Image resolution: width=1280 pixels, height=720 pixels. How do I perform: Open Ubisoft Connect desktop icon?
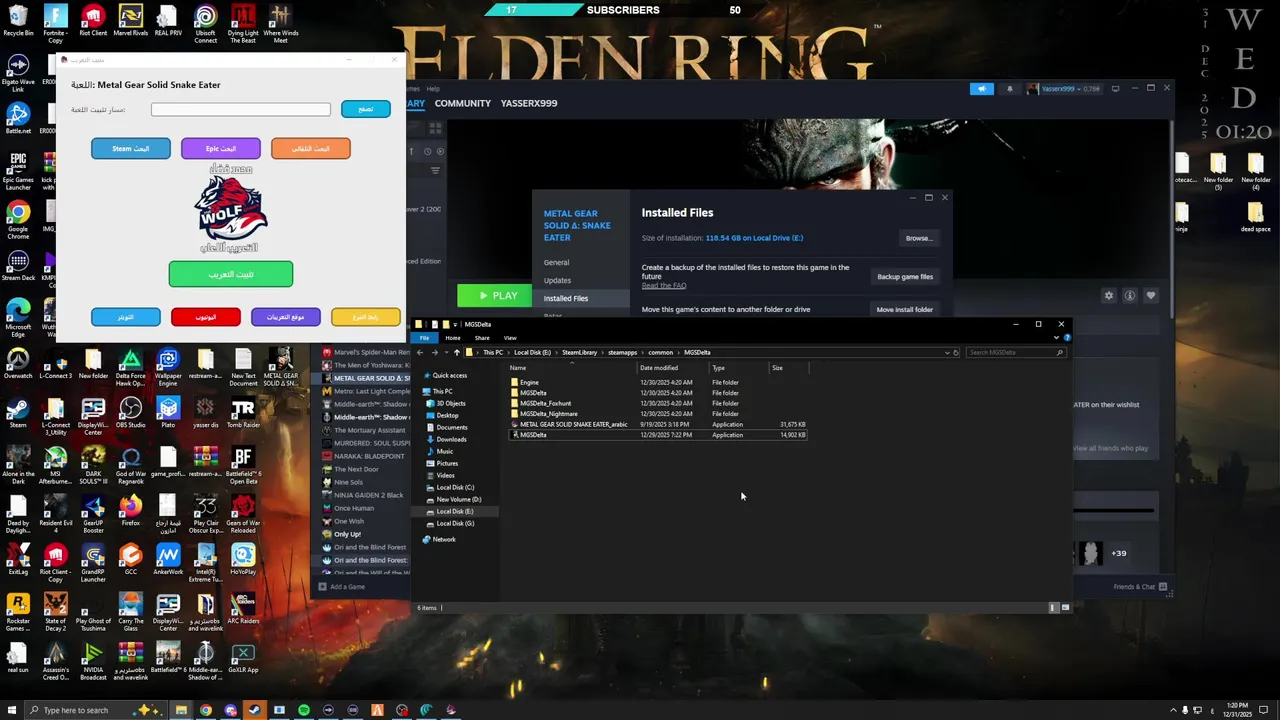[205, 22]
